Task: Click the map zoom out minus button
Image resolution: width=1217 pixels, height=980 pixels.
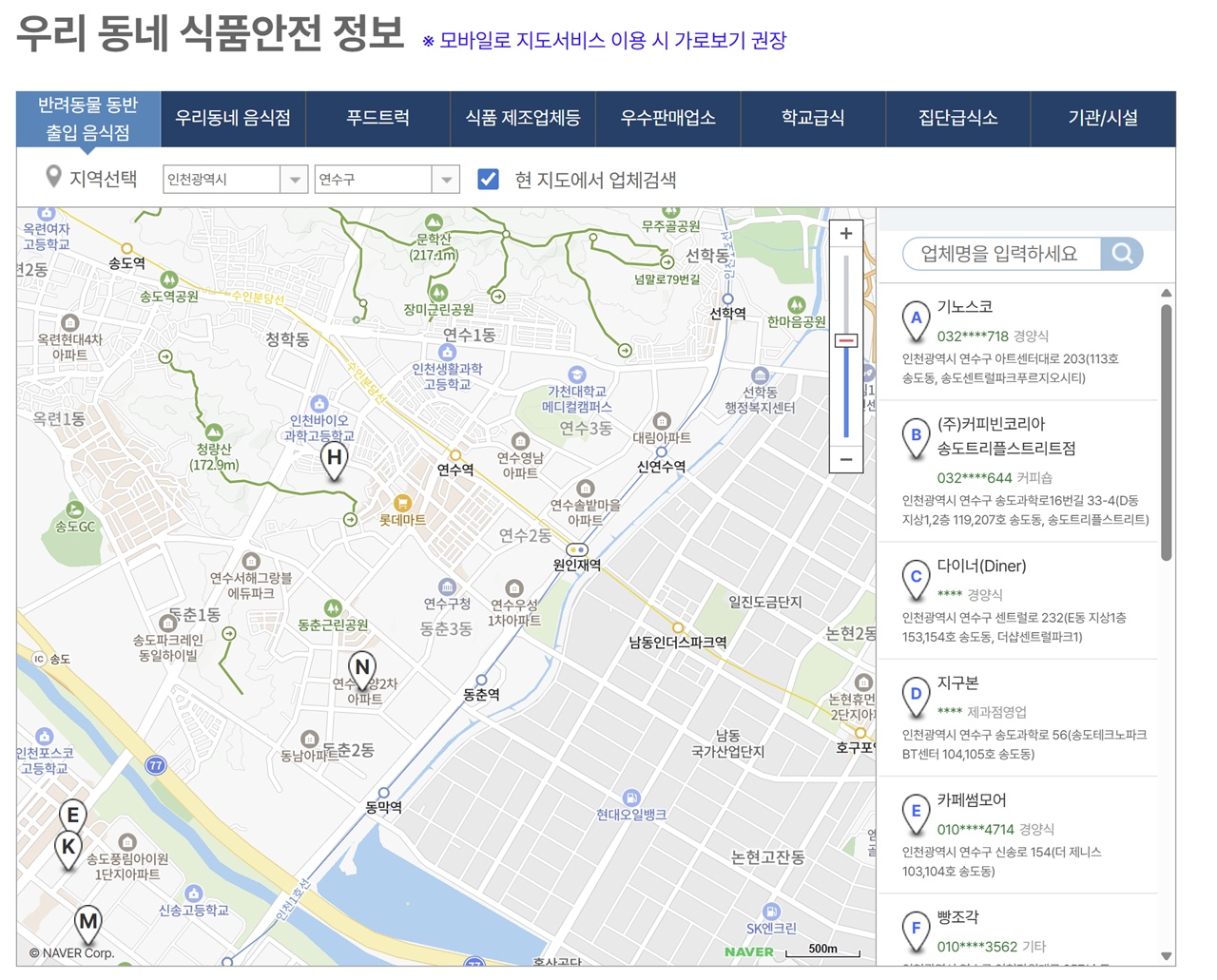Action: point(845,460)
